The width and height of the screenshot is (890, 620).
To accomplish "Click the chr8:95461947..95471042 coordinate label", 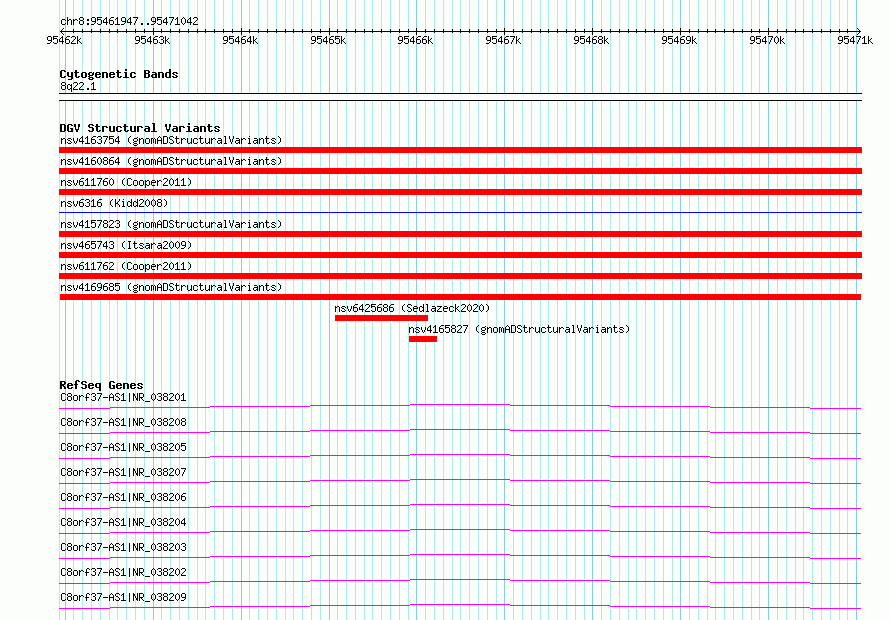I will coord(129,22).
